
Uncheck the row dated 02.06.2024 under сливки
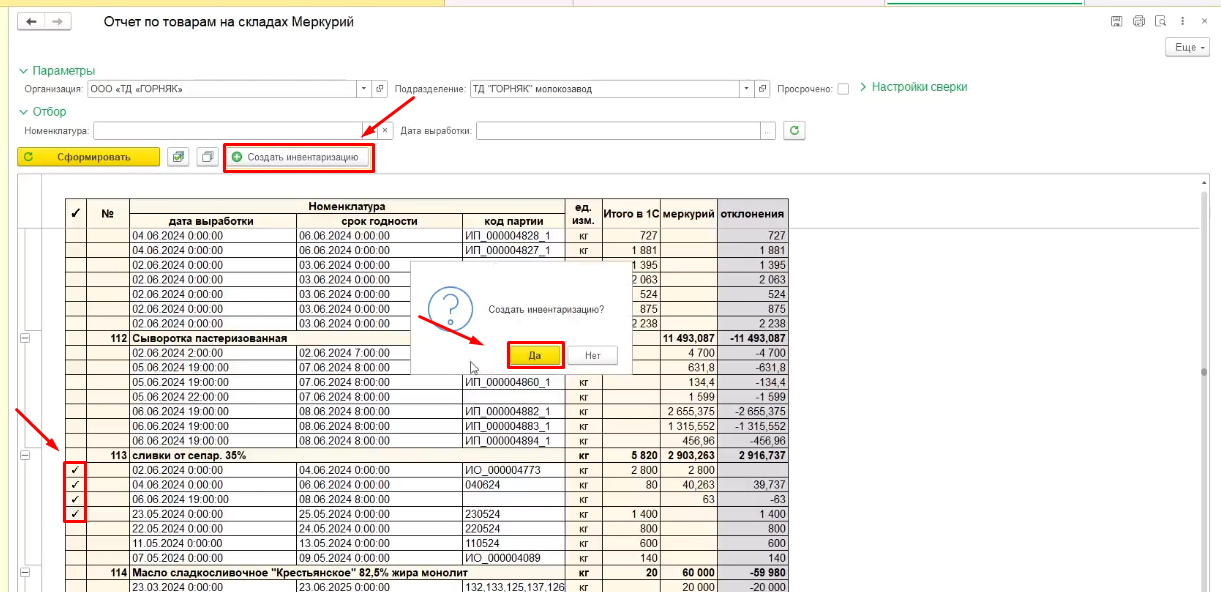75,469
